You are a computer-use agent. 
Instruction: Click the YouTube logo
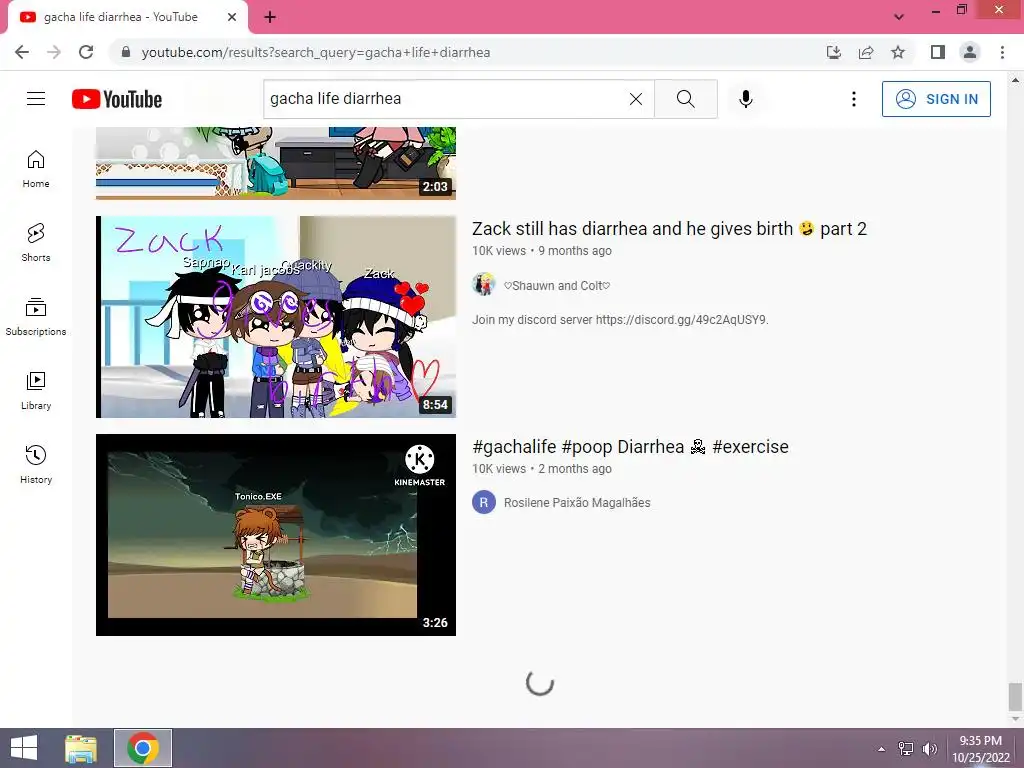pyautogui.click(x=117, y=99)
